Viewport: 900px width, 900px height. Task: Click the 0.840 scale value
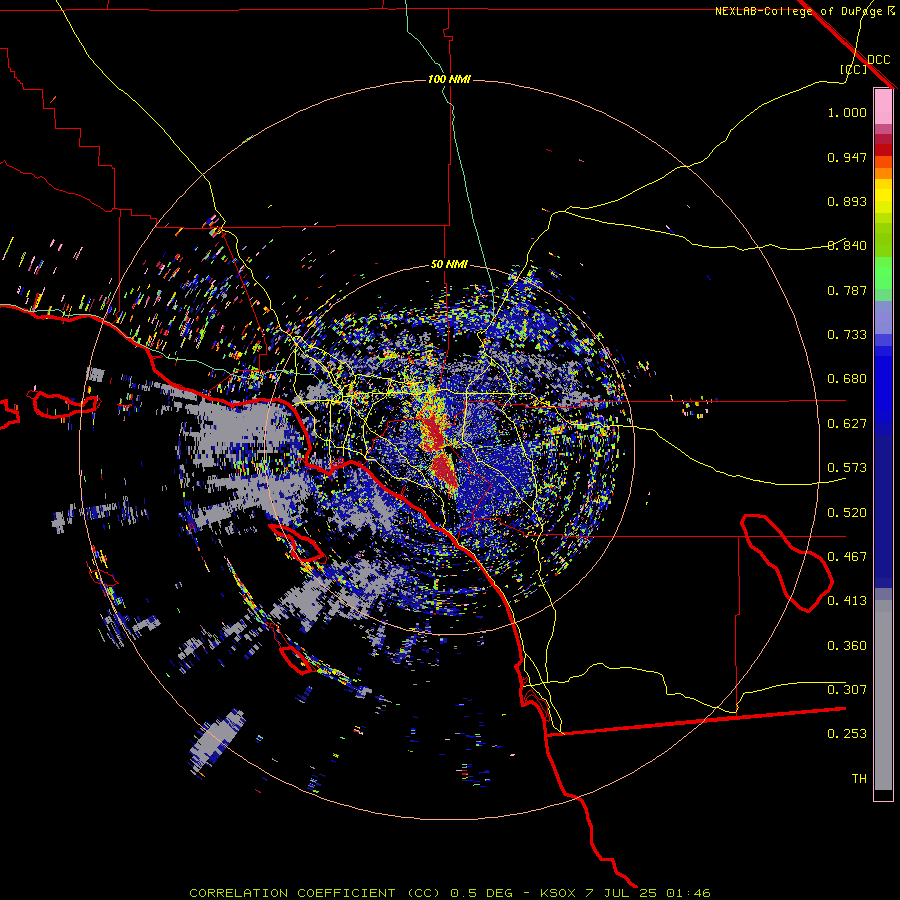tap(847, 246)
